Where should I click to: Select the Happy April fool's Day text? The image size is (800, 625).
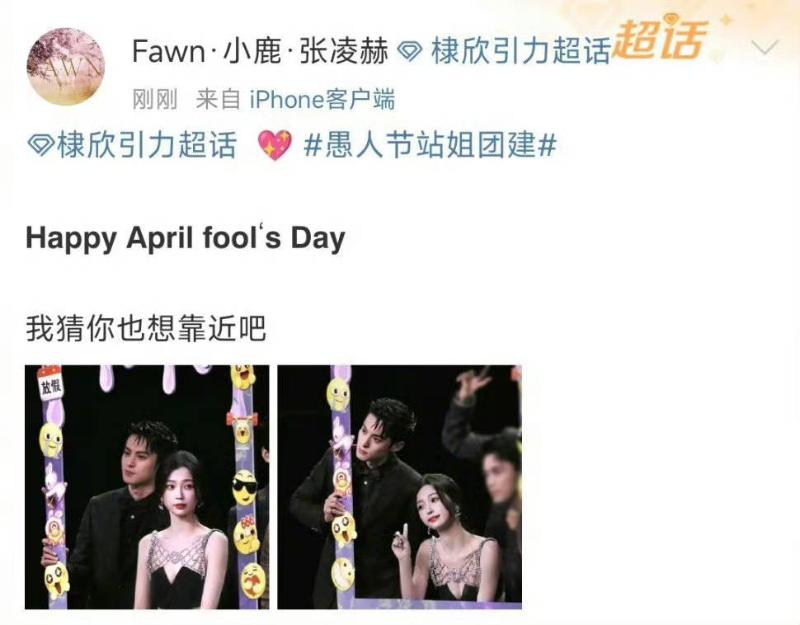click(x=185, y=238)
